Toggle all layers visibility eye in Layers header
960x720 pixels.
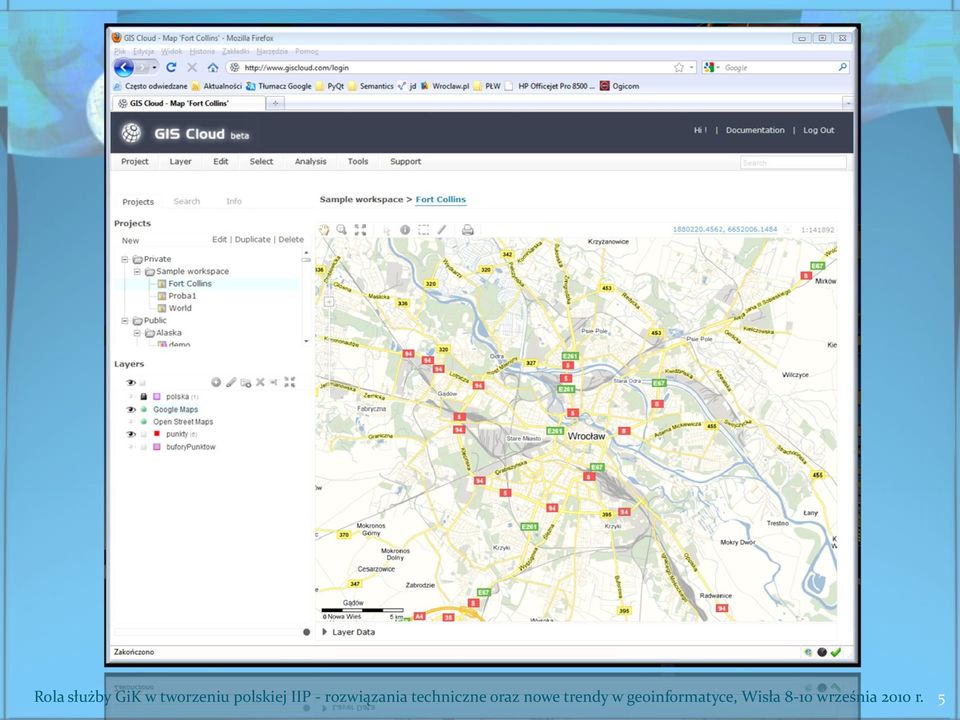(130, 383)
